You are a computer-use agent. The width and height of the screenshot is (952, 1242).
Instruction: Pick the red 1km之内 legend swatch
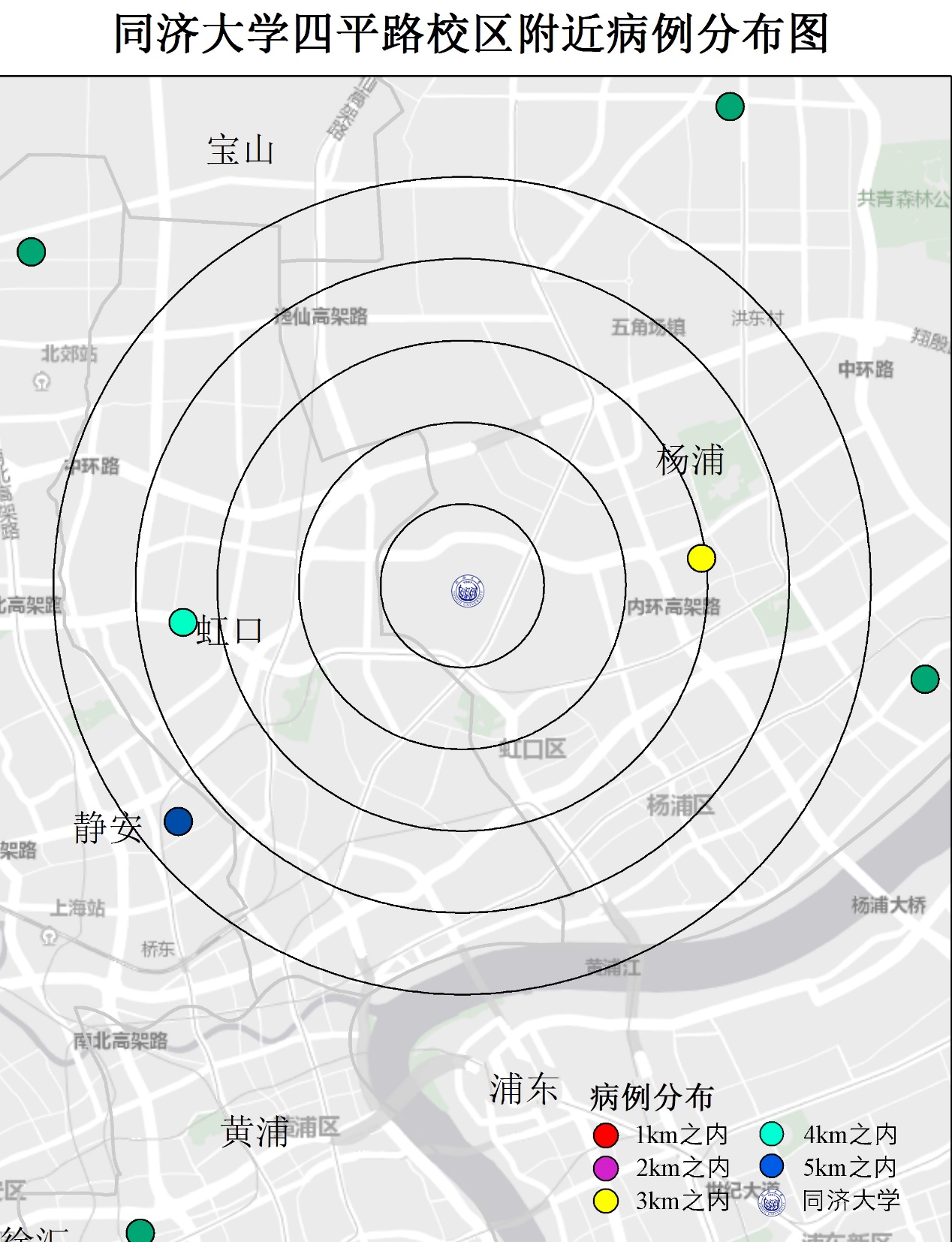point(606,1135)
